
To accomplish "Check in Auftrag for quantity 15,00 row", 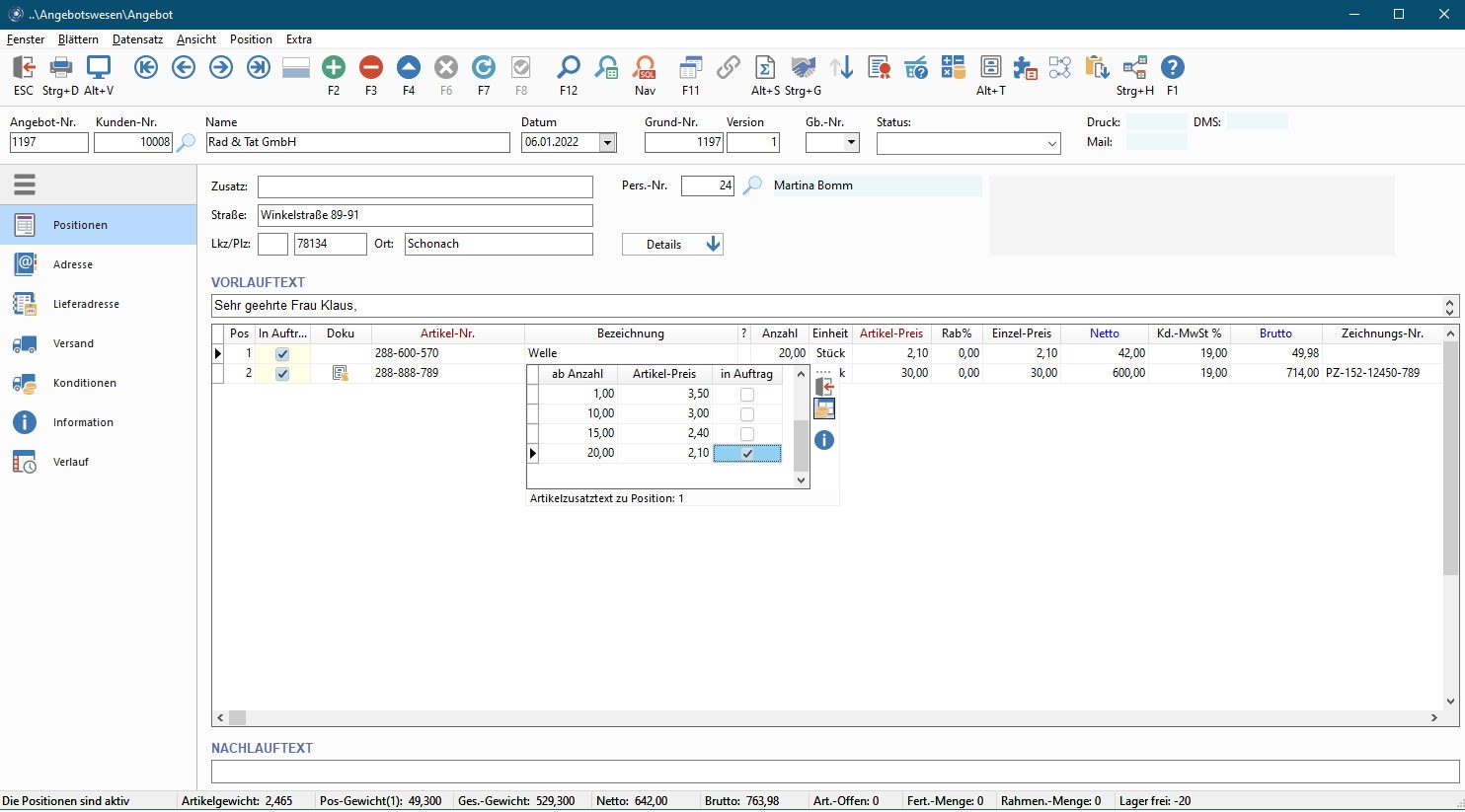I will click(747, 434).
